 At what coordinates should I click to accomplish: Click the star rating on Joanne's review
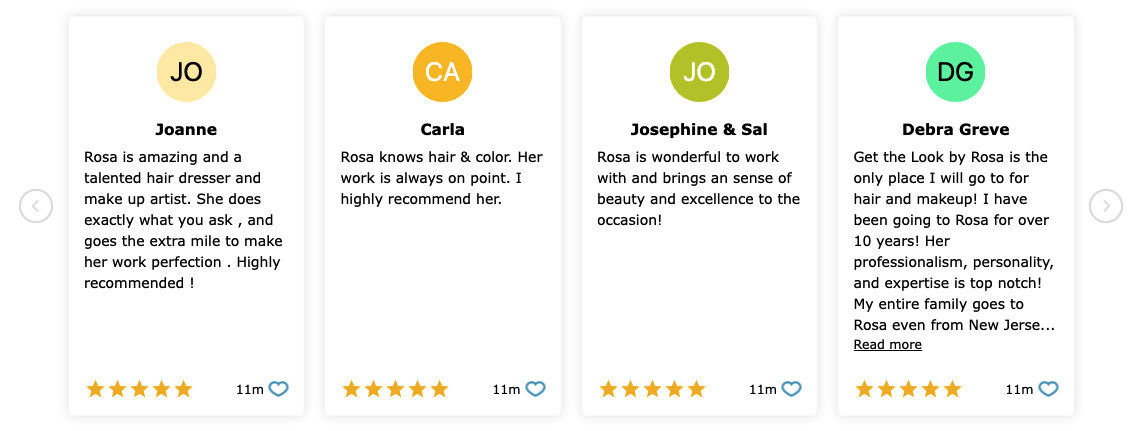139,390
